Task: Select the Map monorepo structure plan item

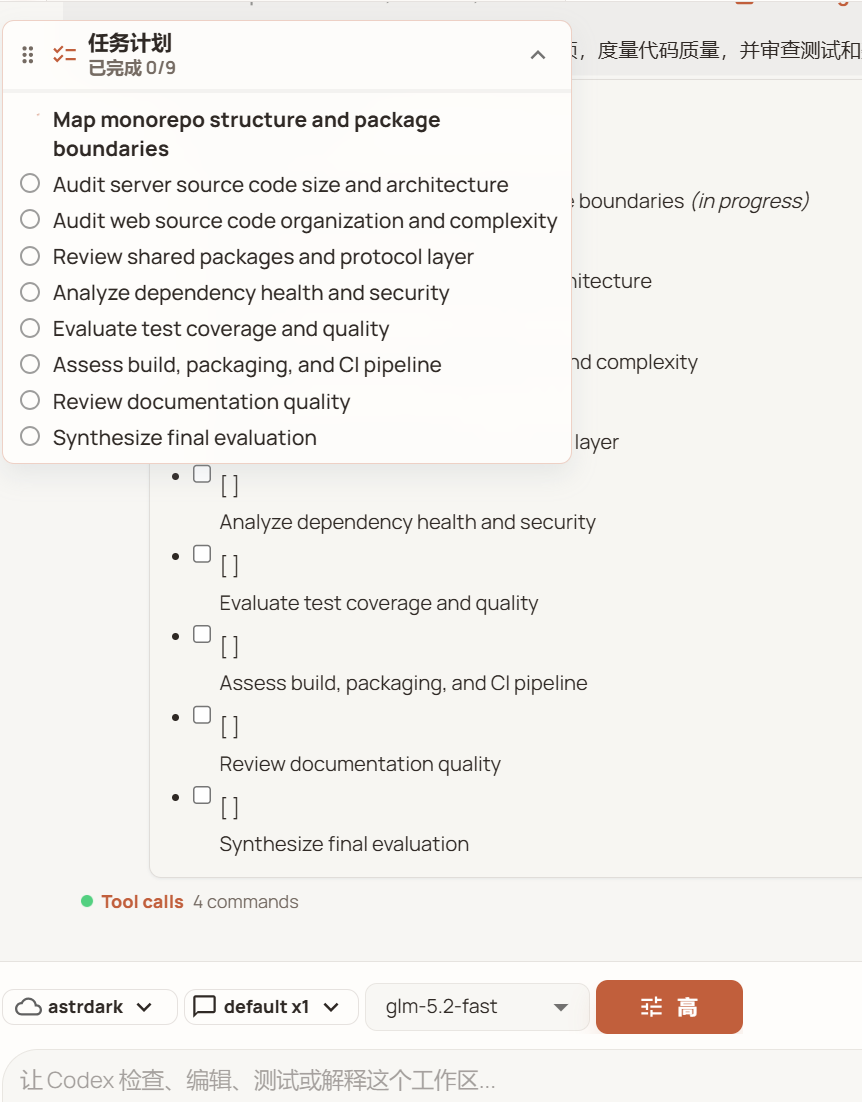Action: coord(247,134)
